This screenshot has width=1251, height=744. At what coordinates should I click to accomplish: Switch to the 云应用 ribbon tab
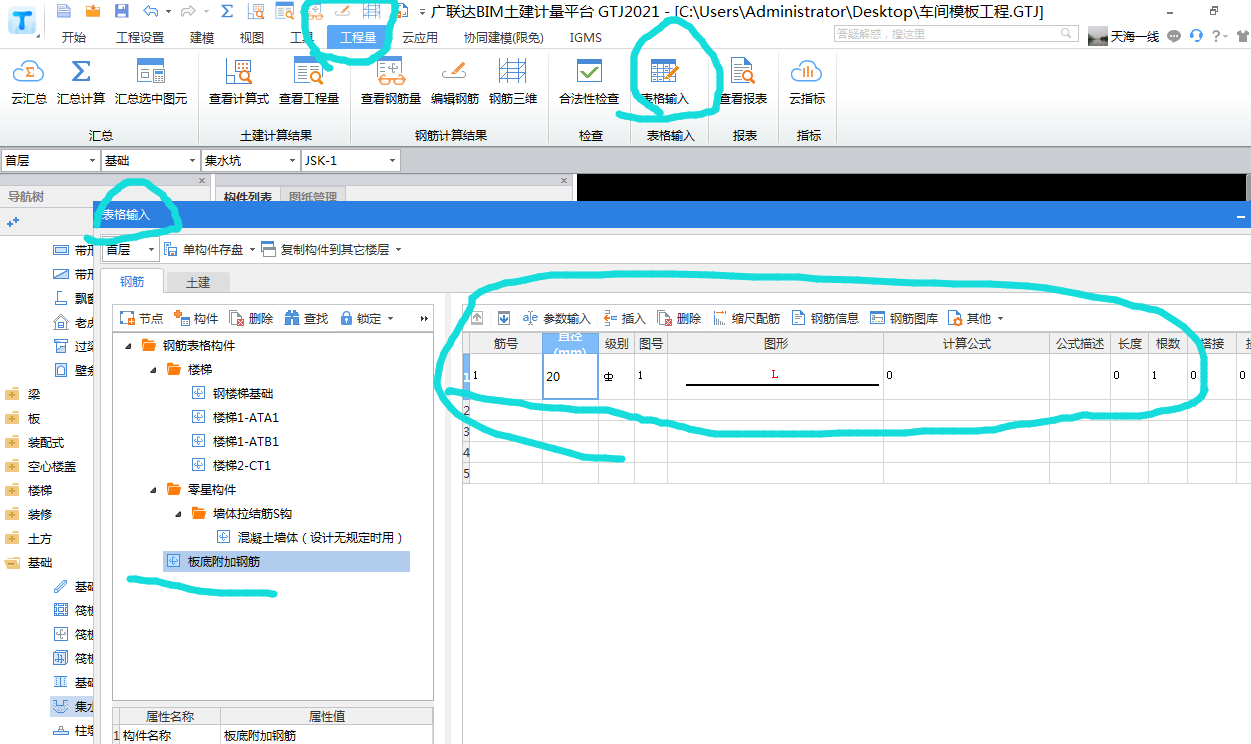[420, 38]
